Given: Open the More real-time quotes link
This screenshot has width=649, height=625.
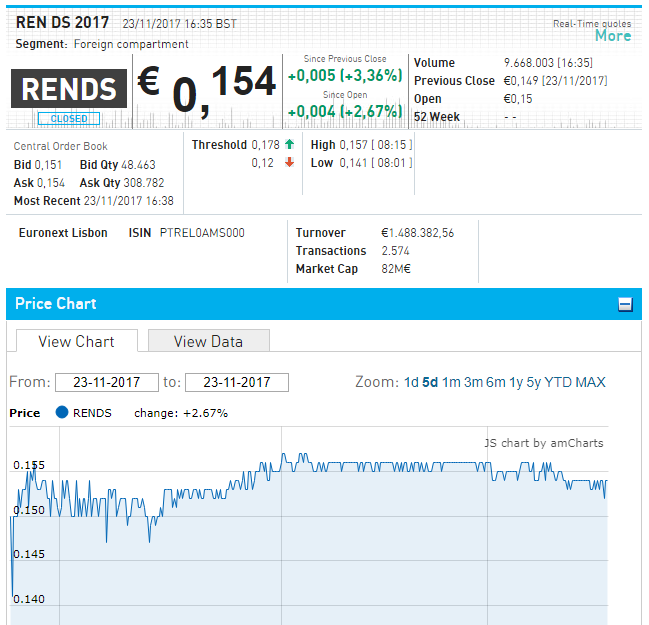Looking at the screenshot, I should 613,36.
